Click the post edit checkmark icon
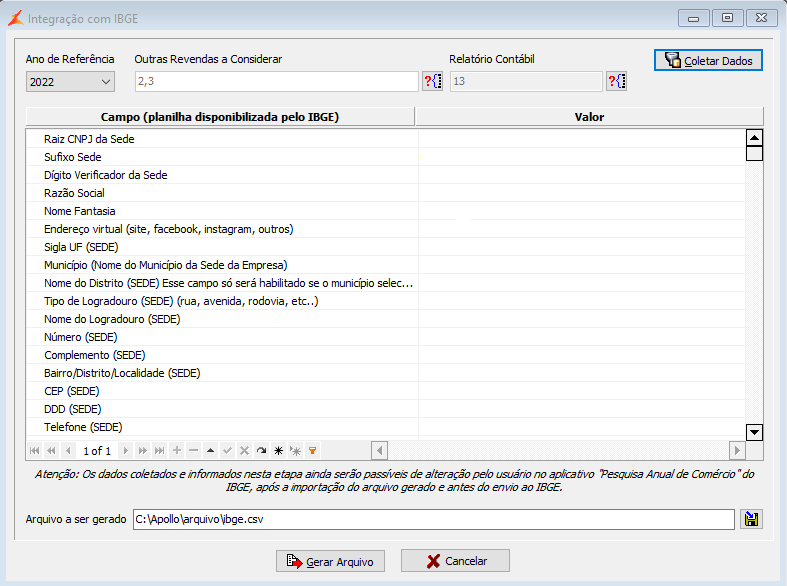Viewport: 787px width, 586px height. 227,451
